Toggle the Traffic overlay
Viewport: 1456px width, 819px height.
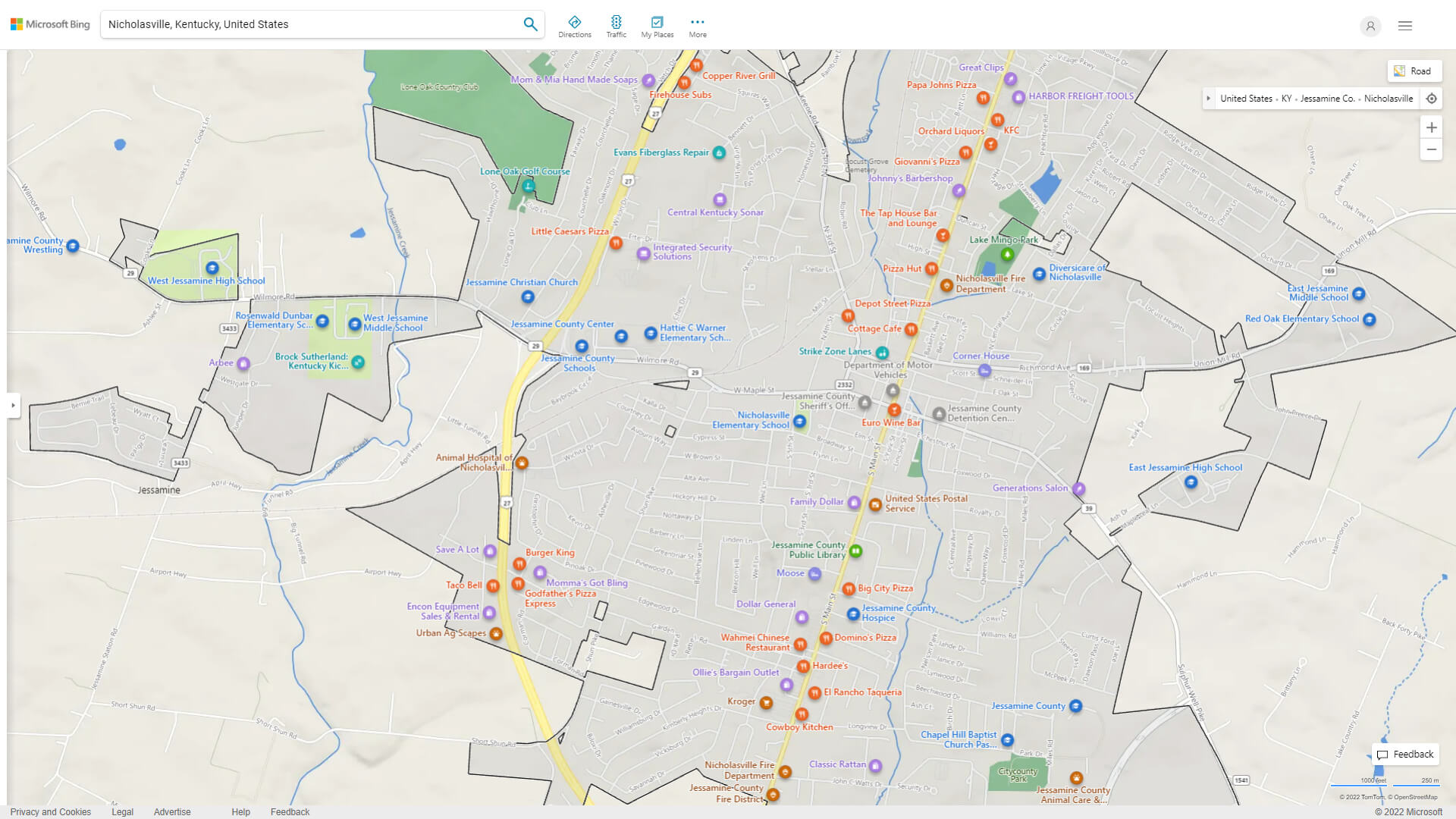617,25
